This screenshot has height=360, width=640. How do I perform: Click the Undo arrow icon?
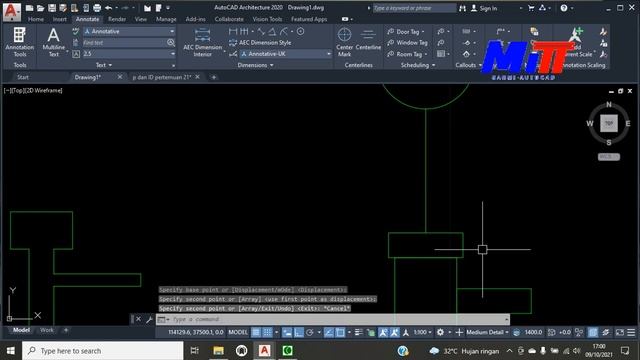[109, 8]
